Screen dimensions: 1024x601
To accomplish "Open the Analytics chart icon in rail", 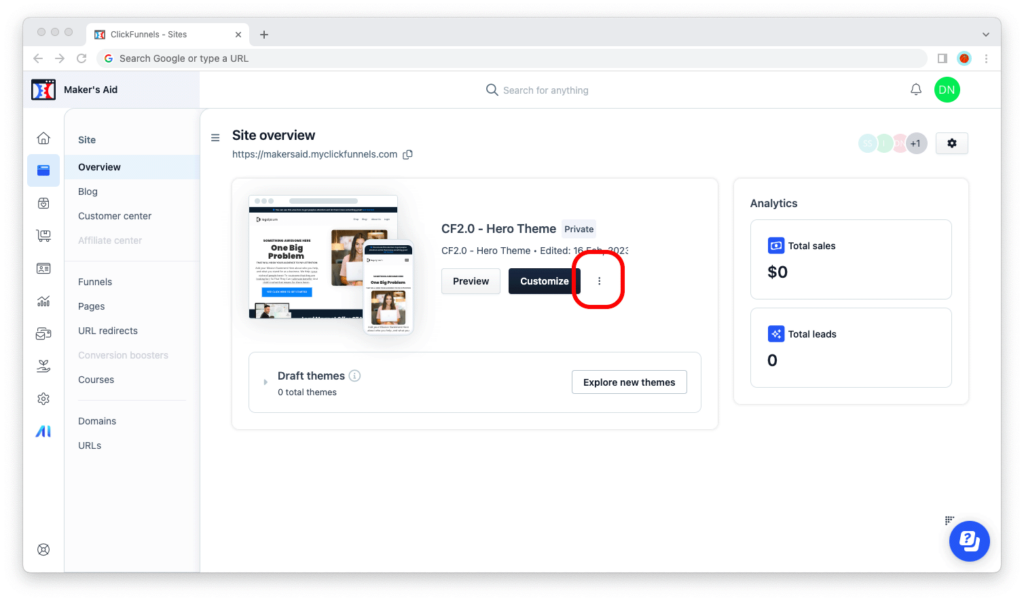I will (44, 301).
